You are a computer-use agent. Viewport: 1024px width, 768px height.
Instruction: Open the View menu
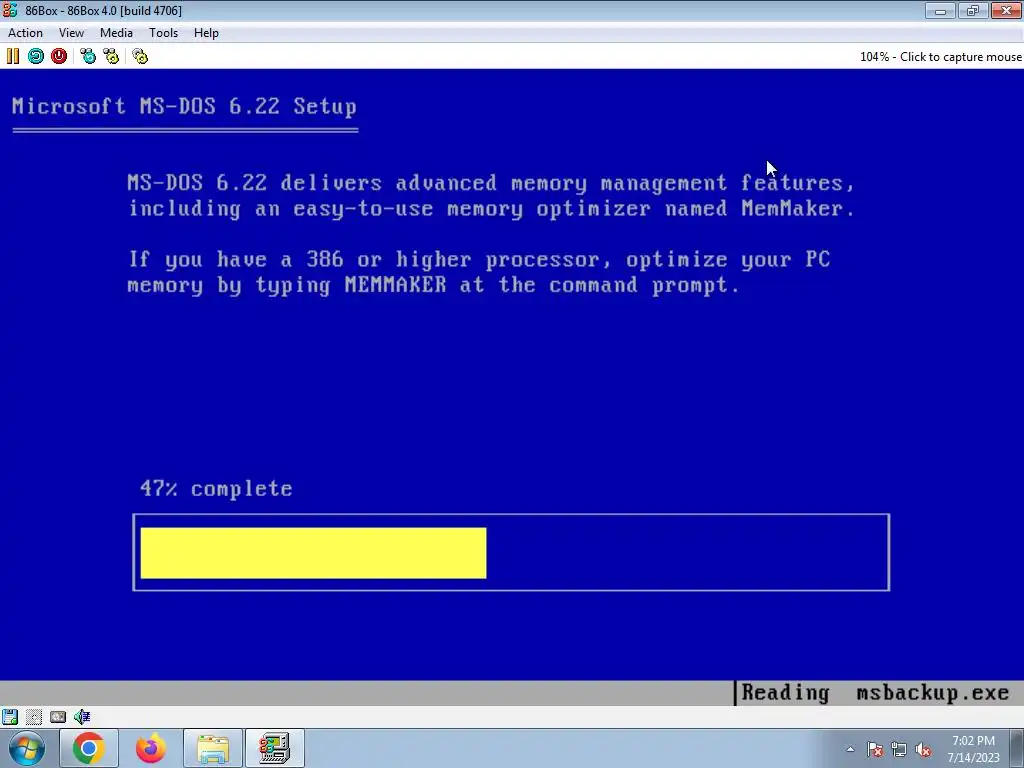71,33
